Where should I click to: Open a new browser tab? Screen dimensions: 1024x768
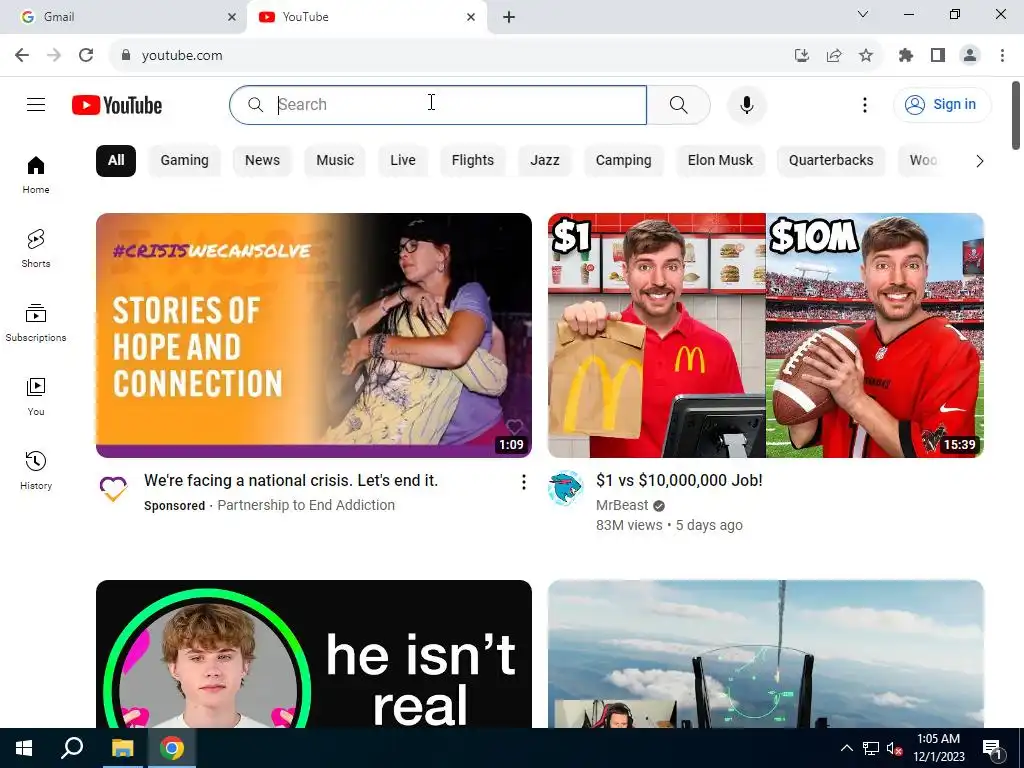[x=509, y=17]
